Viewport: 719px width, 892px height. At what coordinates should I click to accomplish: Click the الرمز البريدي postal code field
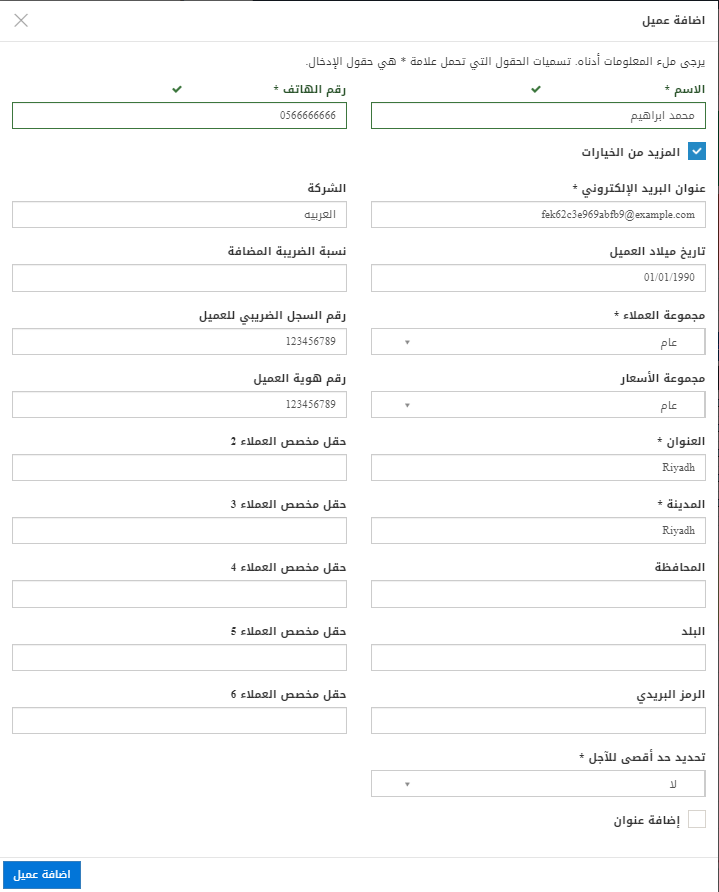click(538, 720)
